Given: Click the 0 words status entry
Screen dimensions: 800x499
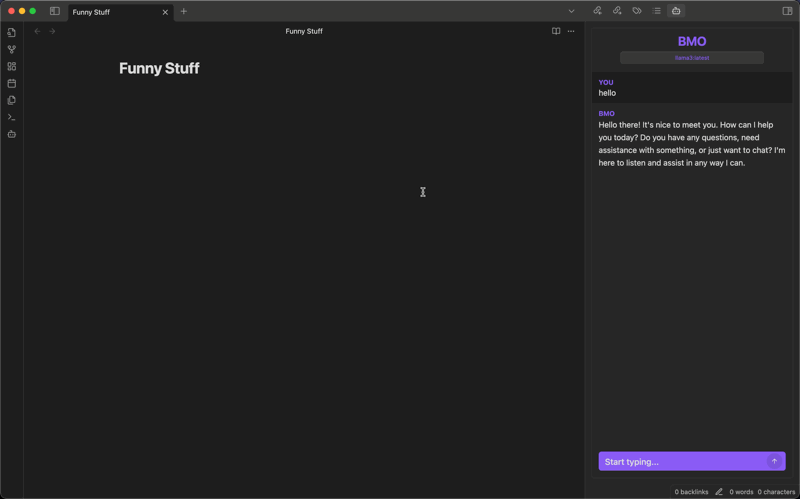Looking at the screenshot, I should point(741,492).
